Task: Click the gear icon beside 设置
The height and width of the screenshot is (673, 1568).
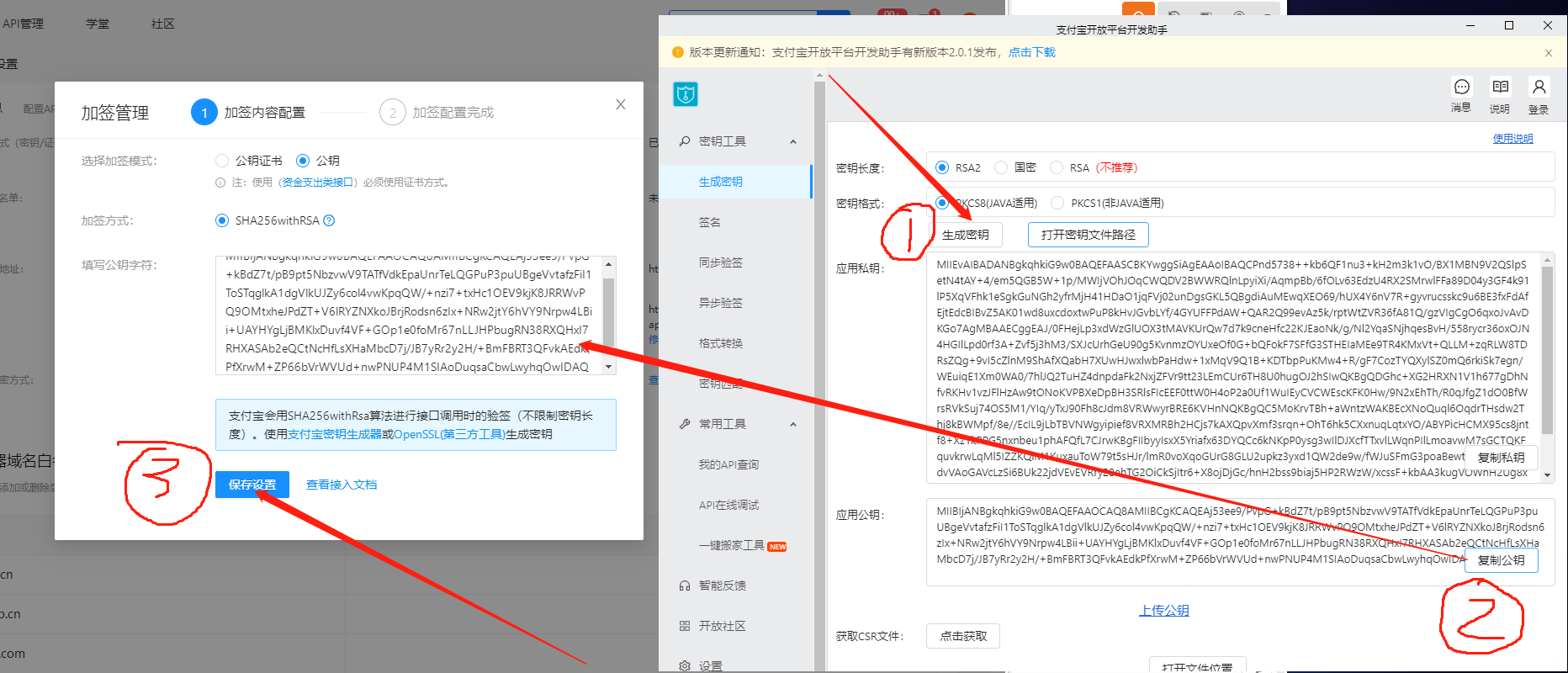Action: point(685,666)
